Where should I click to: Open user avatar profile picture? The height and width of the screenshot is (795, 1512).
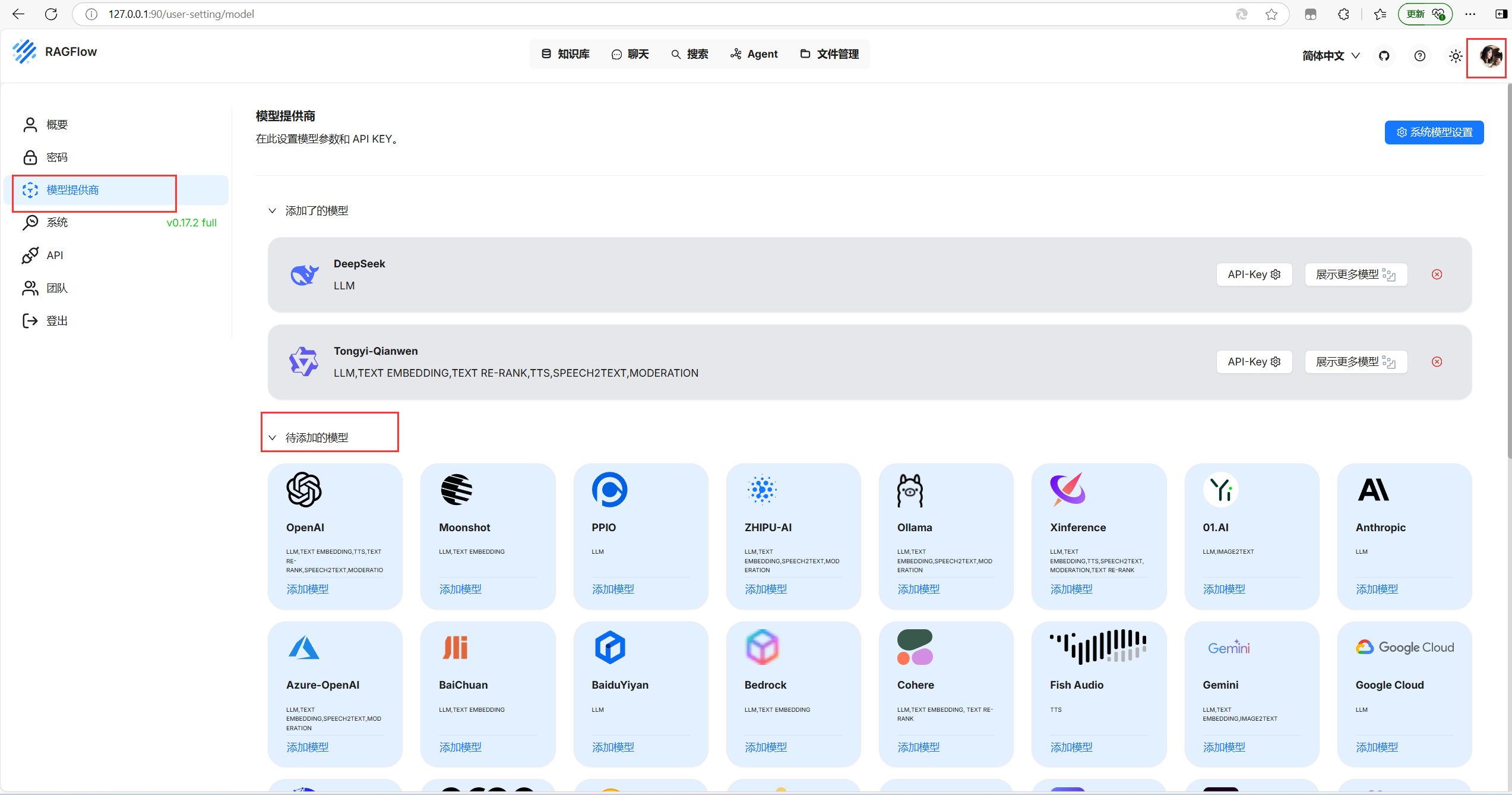click(x=1490, y=56)
